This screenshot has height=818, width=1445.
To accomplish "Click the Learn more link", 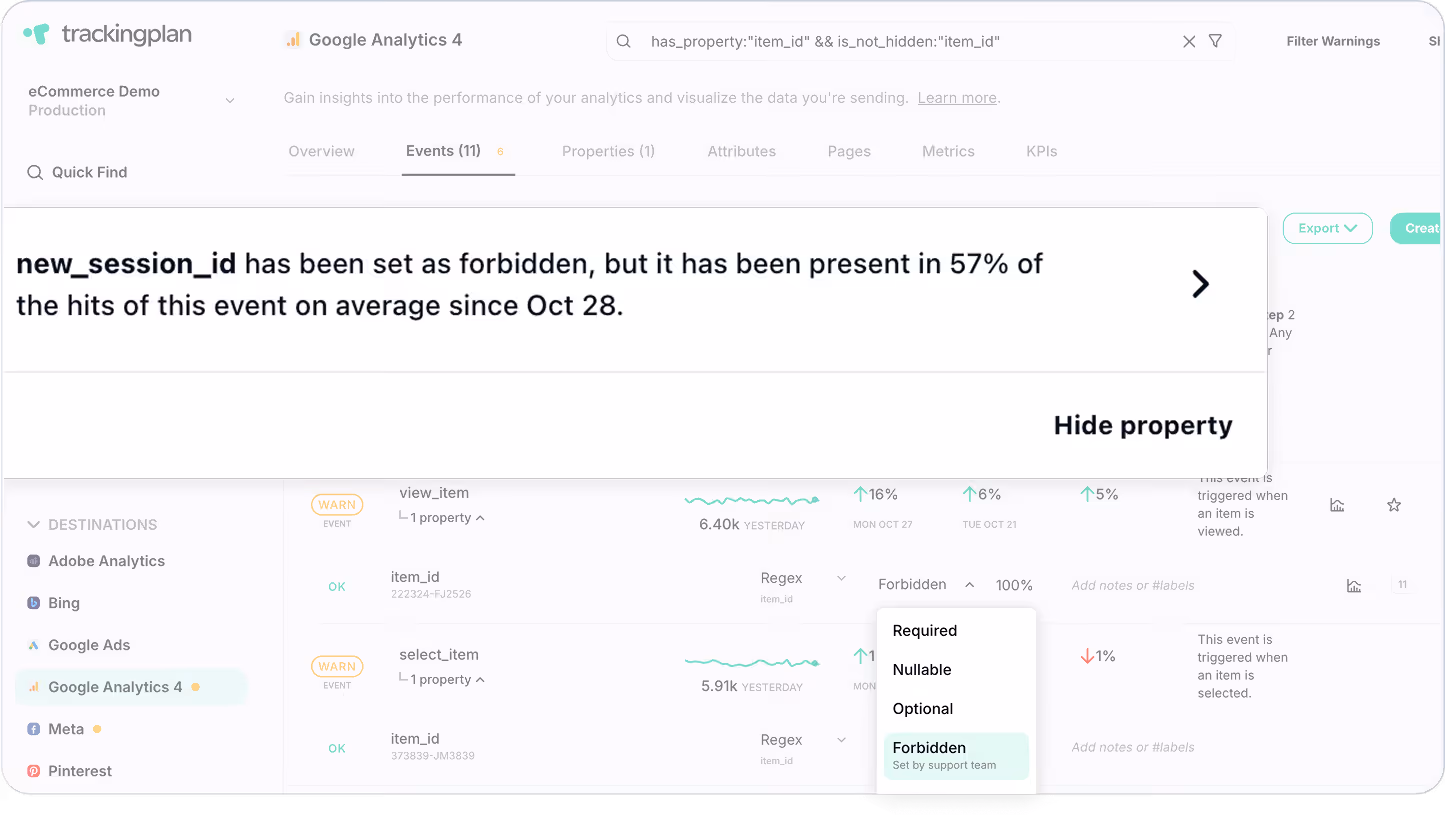I will (x=957, y=98).
